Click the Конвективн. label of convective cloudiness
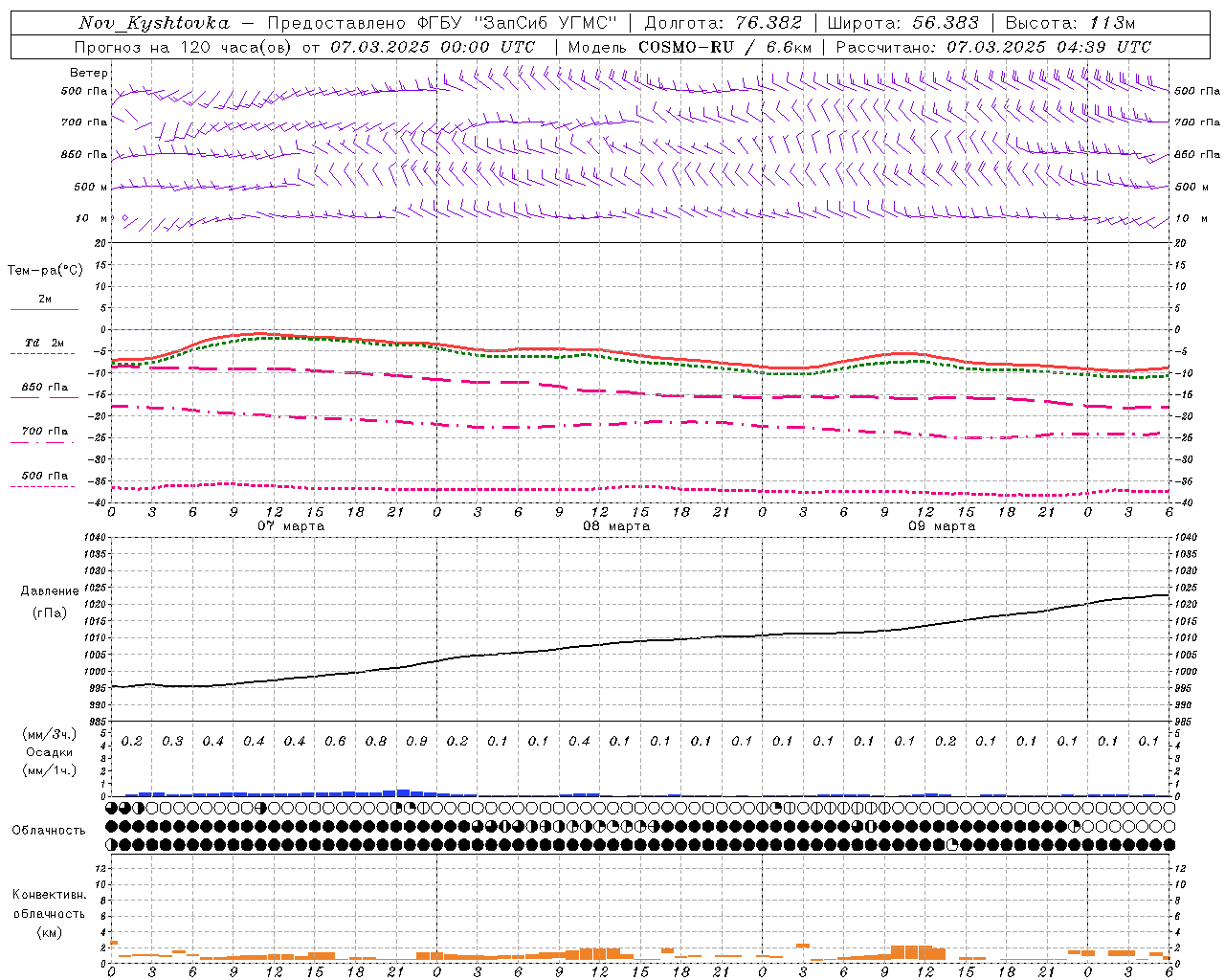 pos(49,895)
